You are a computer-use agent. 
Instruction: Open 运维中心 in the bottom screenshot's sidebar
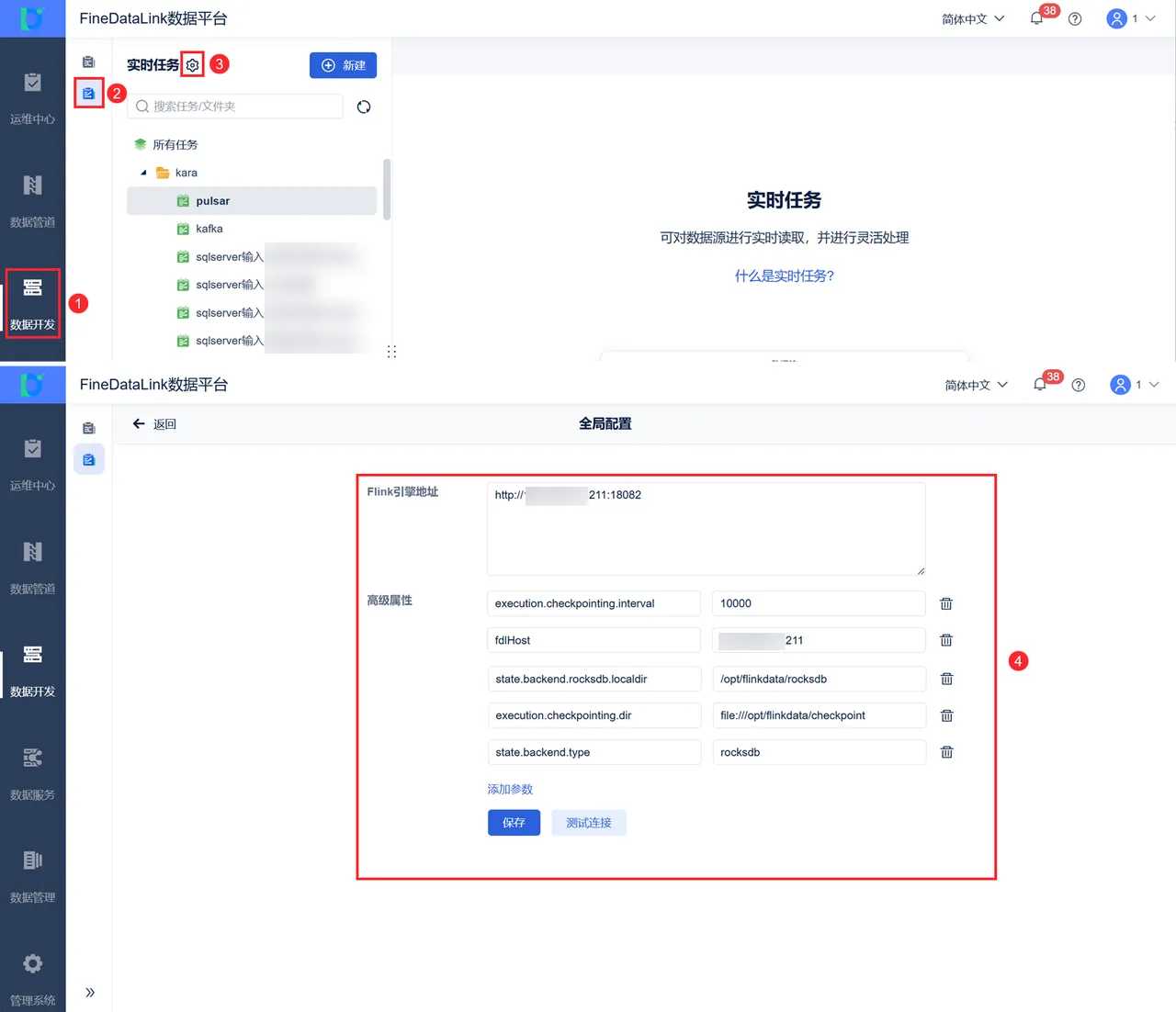point(32,465)
